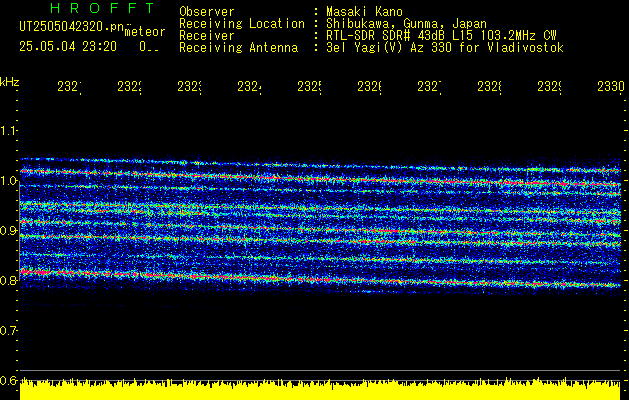Click the 2326 time marker
629x400 pixels.
pos(370,86)
